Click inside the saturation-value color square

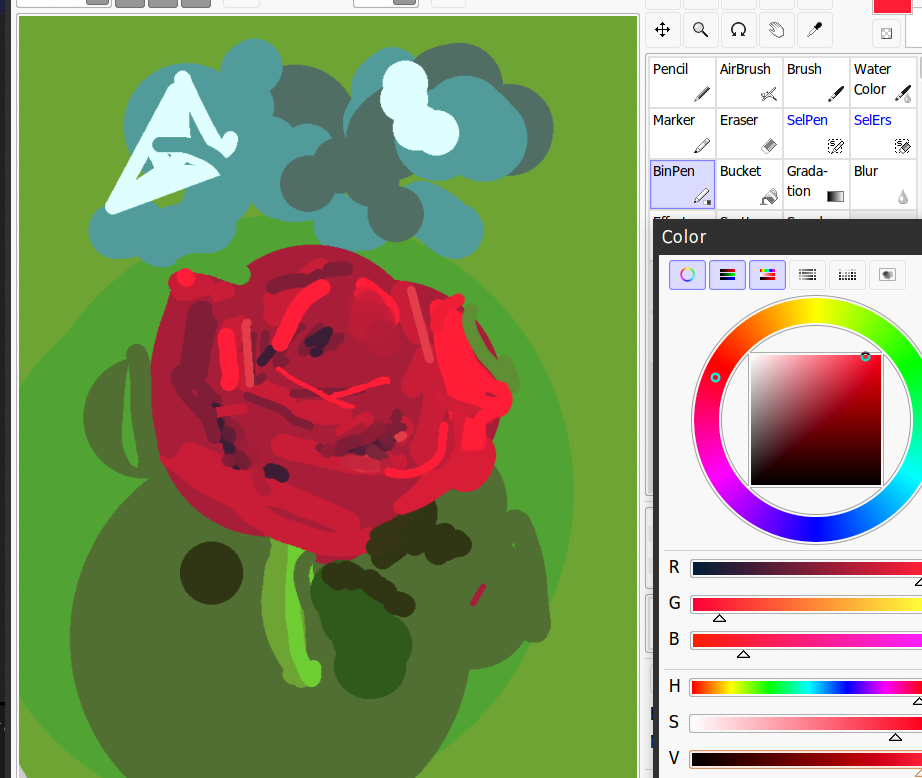point(816,420)
